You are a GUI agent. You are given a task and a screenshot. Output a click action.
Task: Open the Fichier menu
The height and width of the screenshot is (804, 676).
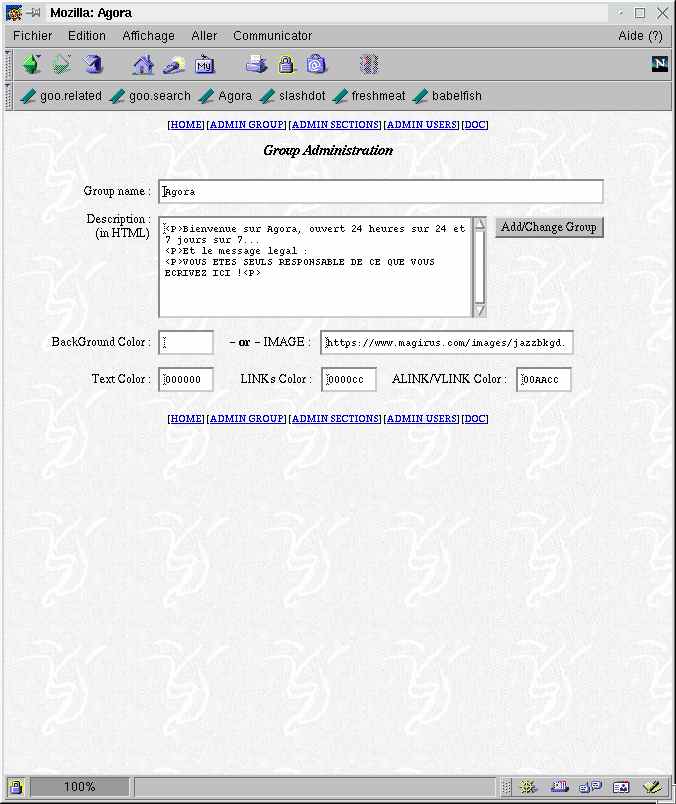(x=32, y=36)
